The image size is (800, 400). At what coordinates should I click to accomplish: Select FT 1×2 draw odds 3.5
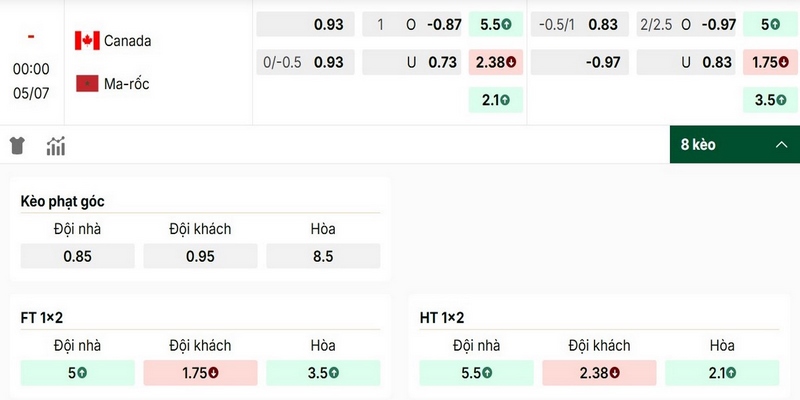tap(323, 373)
